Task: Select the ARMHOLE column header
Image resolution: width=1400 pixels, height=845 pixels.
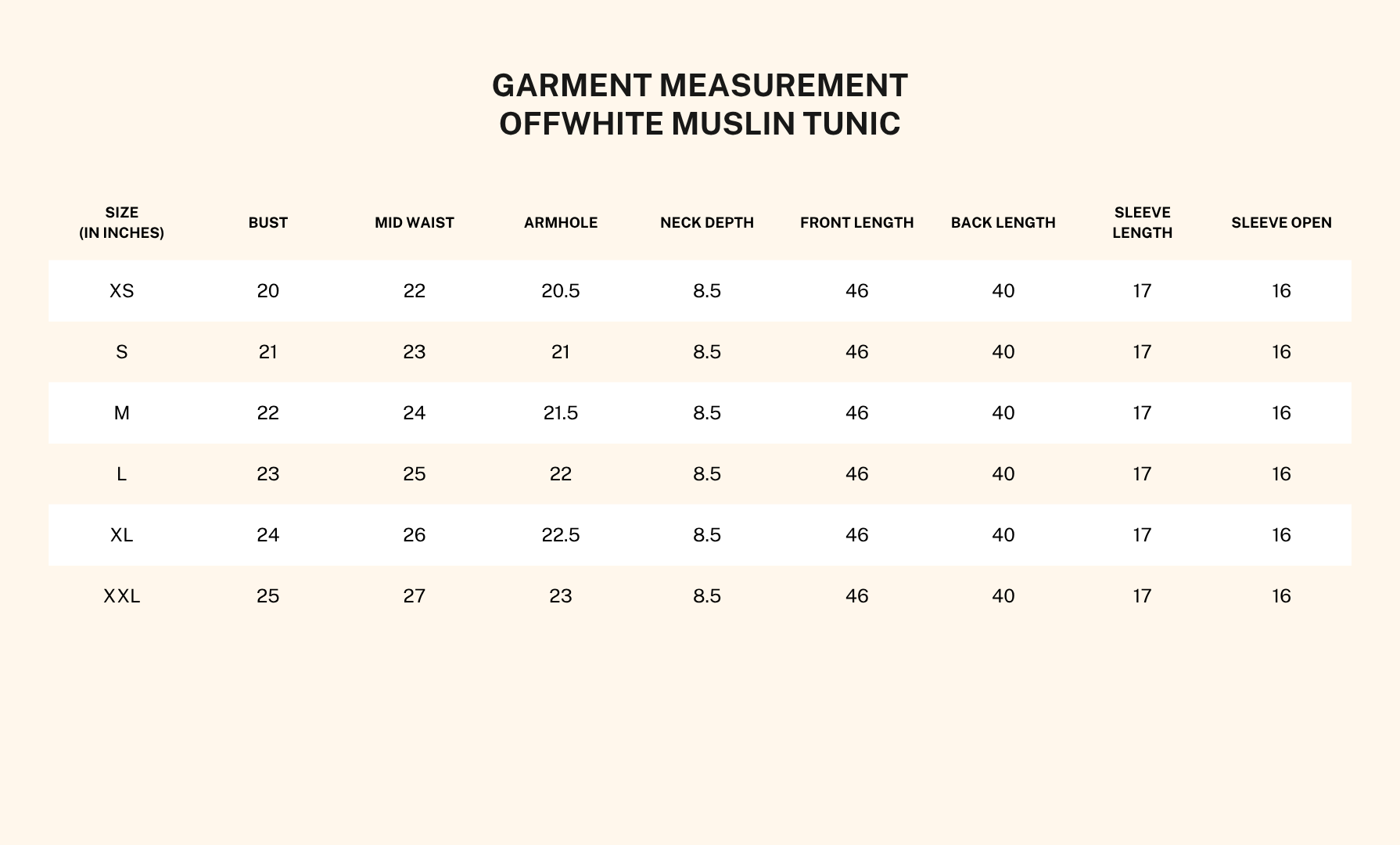Action: click(x=561, y=223)
